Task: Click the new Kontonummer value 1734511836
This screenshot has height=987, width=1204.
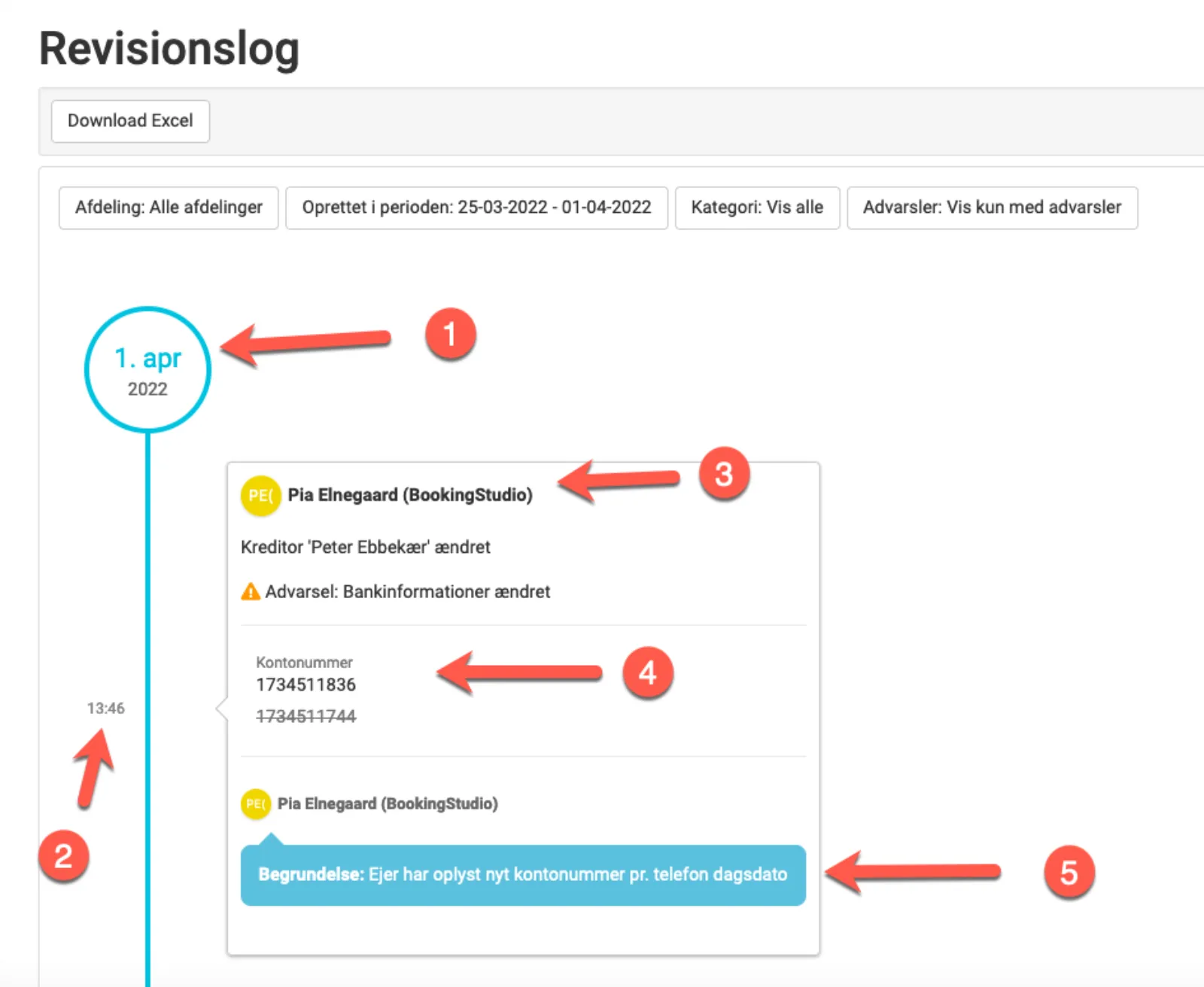Action: point(306,685)
